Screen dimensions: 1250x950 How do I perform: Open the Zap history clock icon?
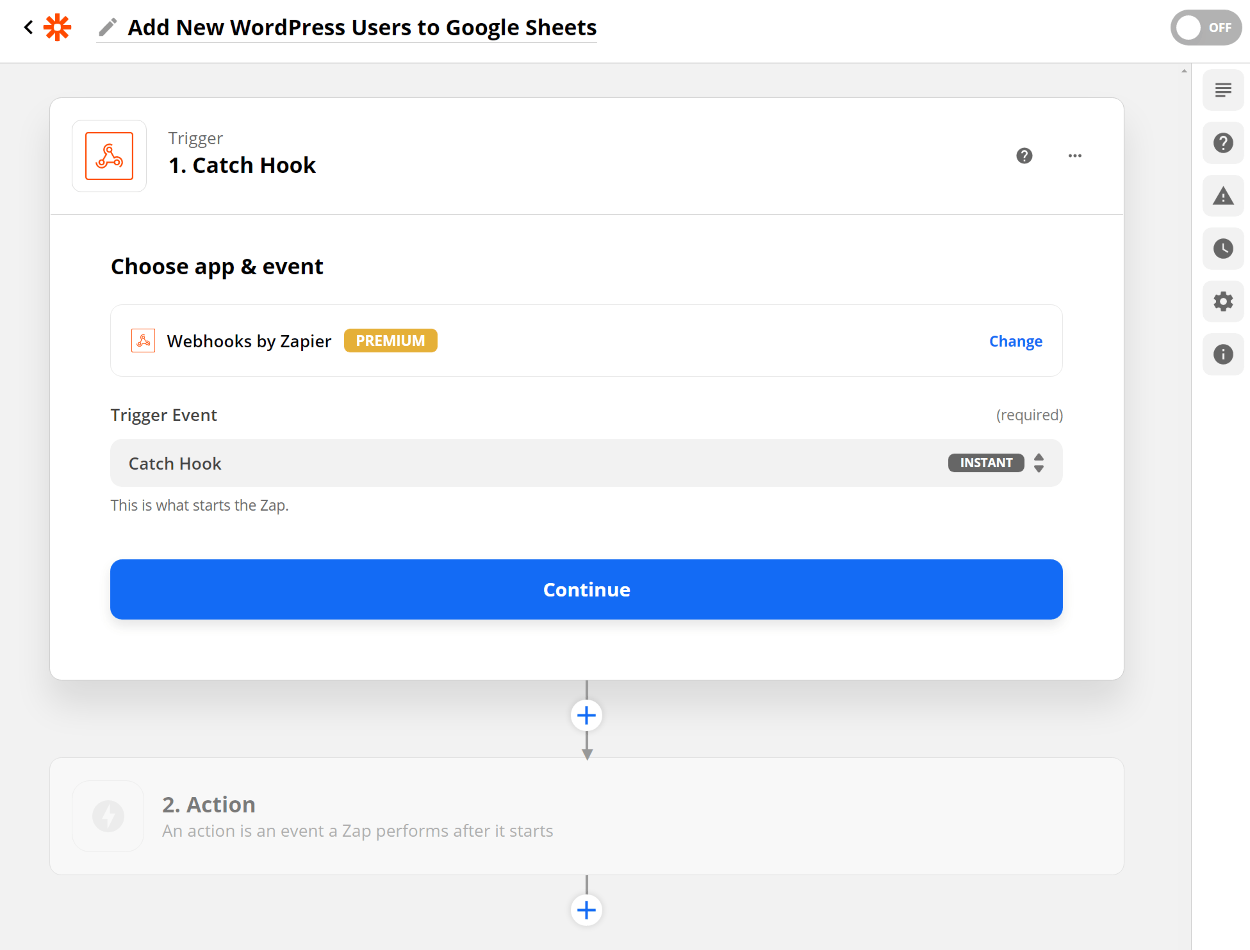coord(1223,249)
